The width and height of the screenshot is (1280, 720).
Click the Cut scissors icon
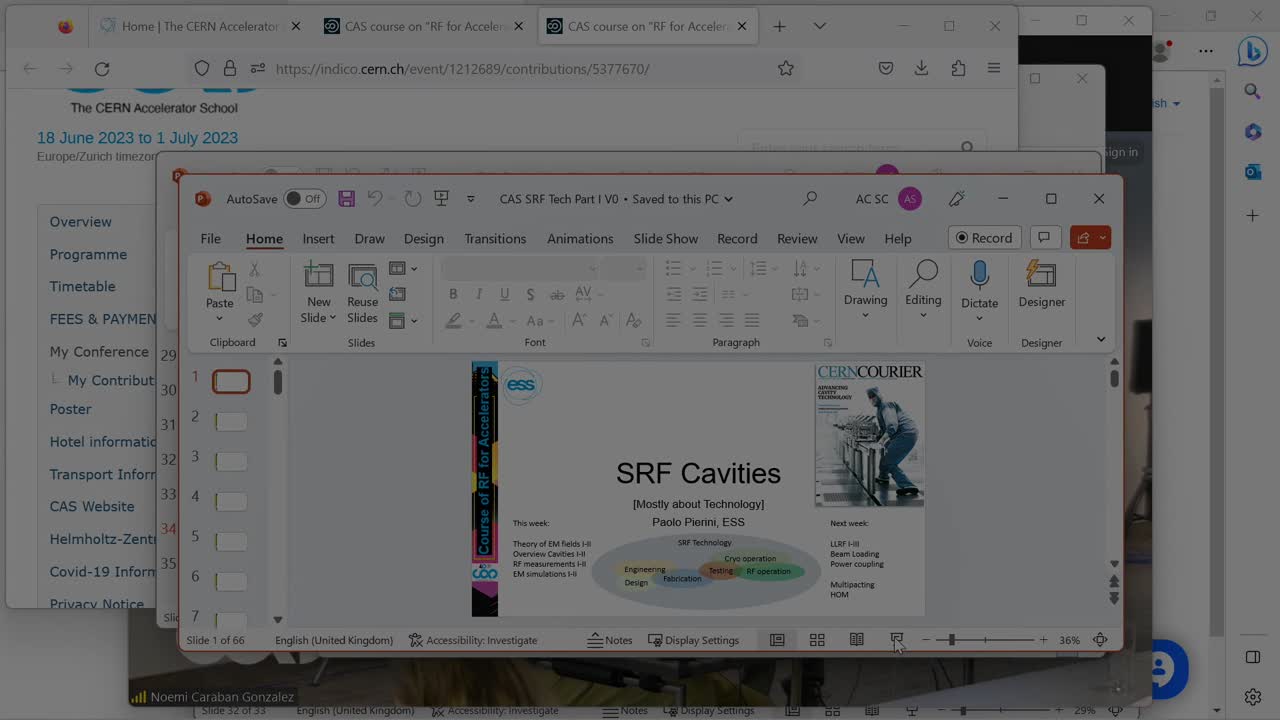click(x=255, y=270)
